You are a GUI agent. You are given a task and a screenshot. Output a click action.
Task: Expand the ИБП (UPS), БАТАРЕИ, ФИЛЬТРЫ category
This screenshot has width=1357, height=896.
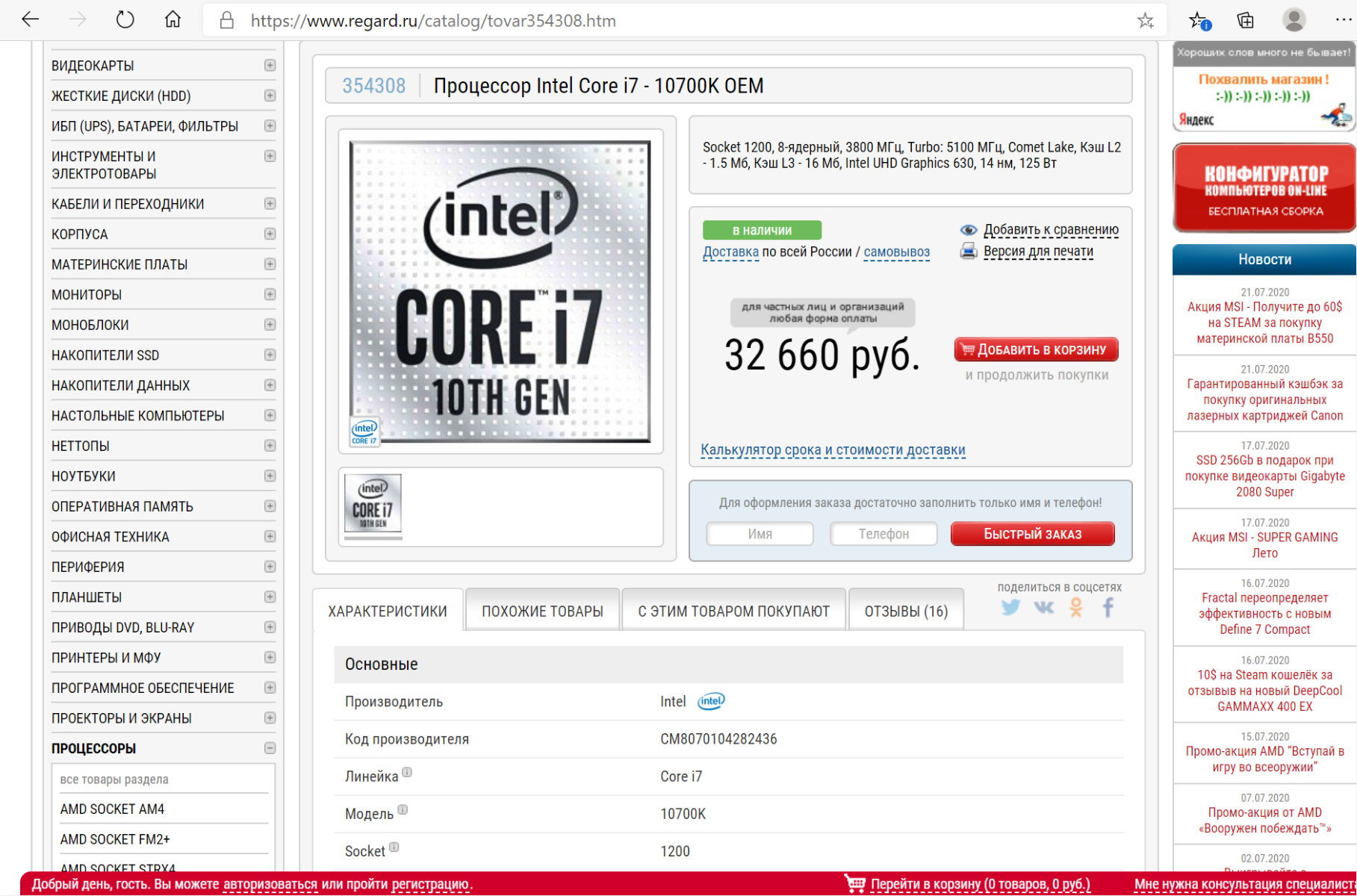pos(270,126)
